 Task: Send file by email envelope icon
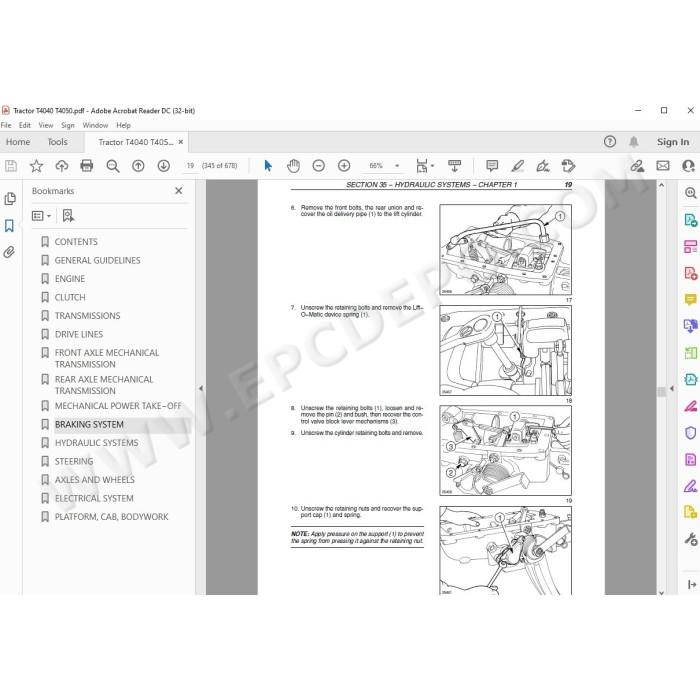pos(663,166)
